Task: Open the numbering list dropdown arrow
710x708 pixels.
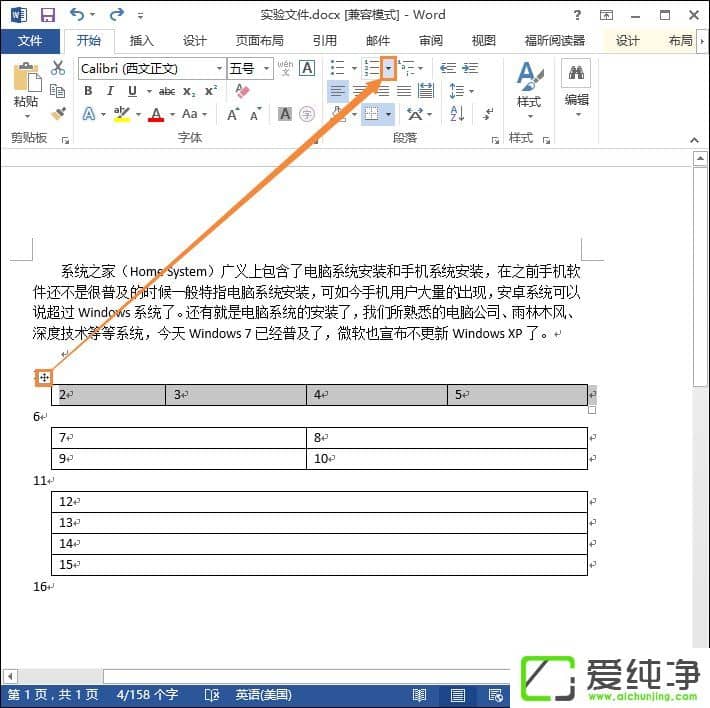Action: coord(388,68)
